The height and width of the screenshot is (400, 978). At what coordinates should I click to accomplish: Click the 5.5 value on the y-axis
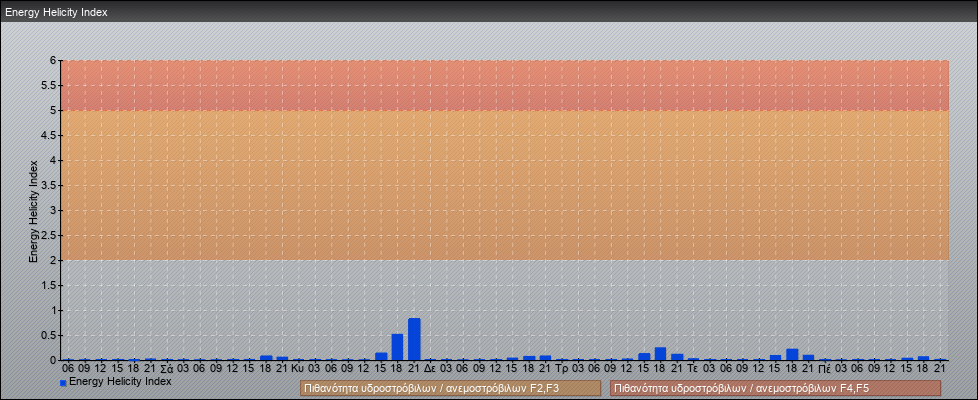point(49,85)
